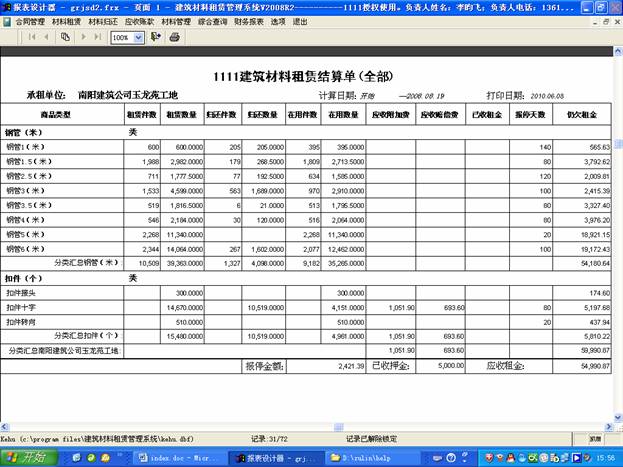Open the go-to-page icon in toolbar
The image size is (623, 467).
pyautogui.click(x=65, y=37)
